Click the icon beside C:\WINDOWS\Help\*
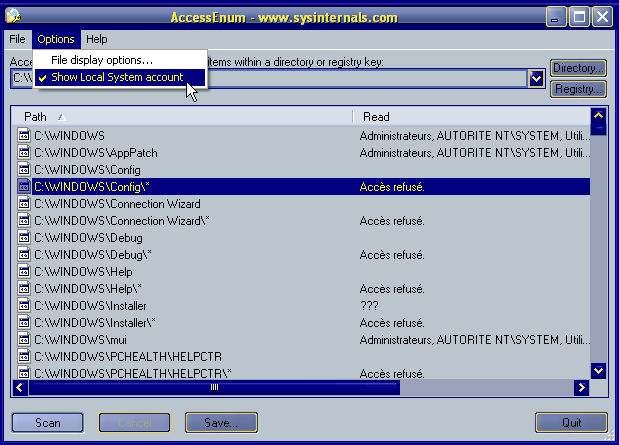 point(24,288)
